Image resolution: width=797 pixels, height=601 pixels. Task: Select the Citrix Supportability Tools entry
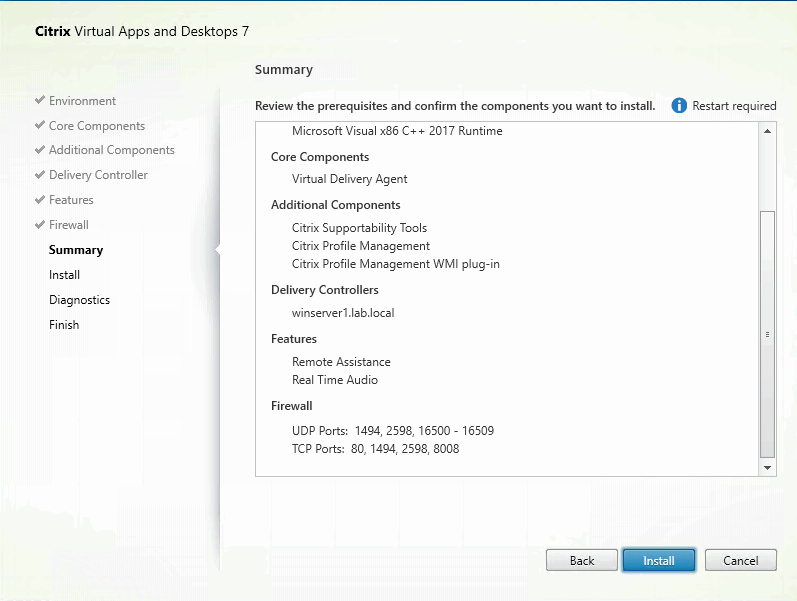tap(359, 228)
